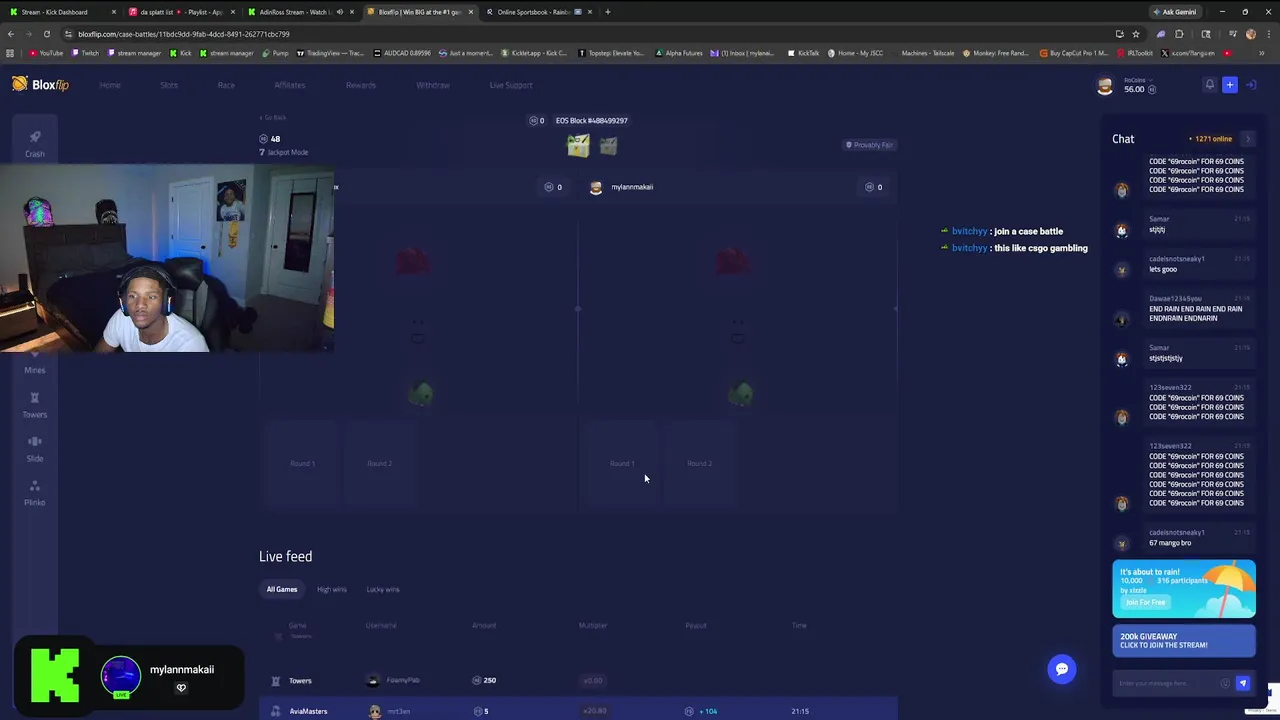This screenshot has height=720, width=1280.
Task: Collapse the chat panel arrow
Action: [x=1247, y=139]
